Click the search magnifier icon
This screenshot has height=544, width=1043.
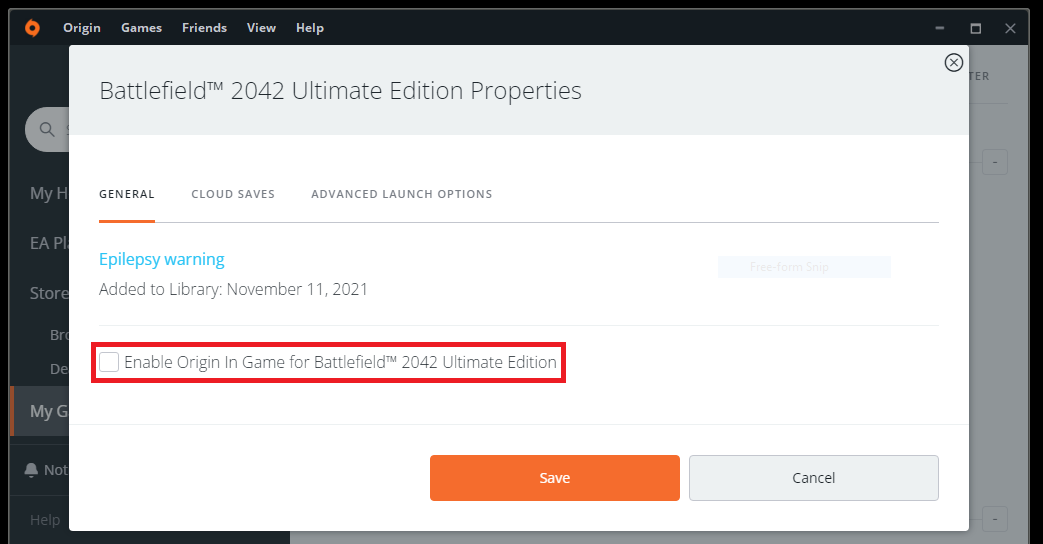tap(46, 129)
